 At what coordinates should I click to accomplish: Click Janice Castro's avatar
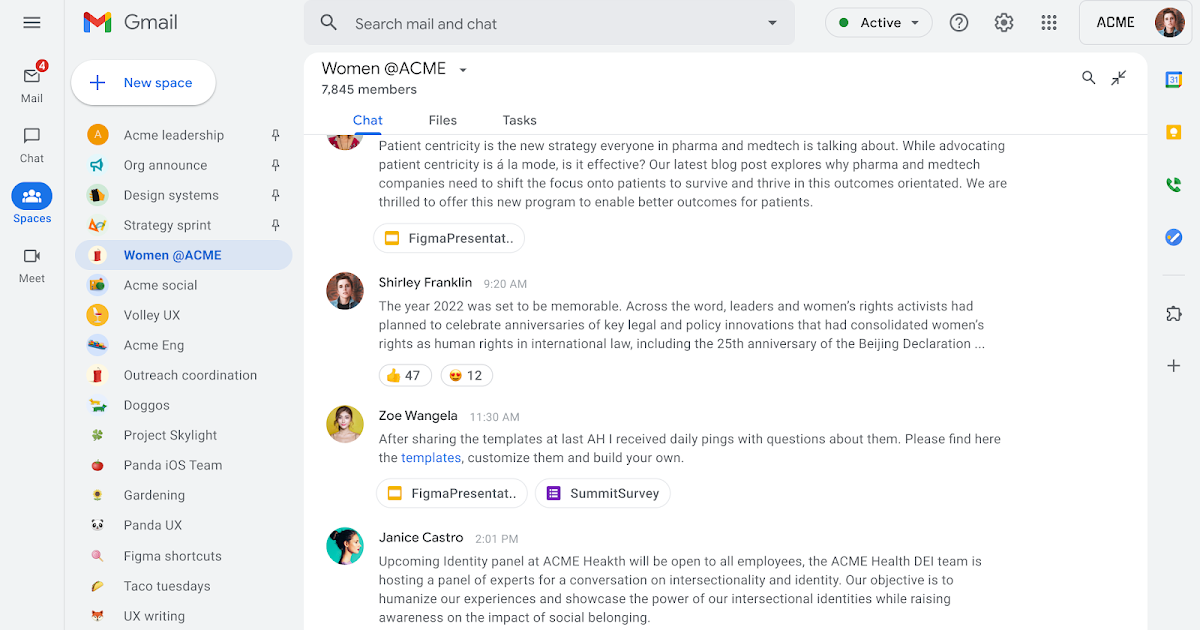(345, 546)
